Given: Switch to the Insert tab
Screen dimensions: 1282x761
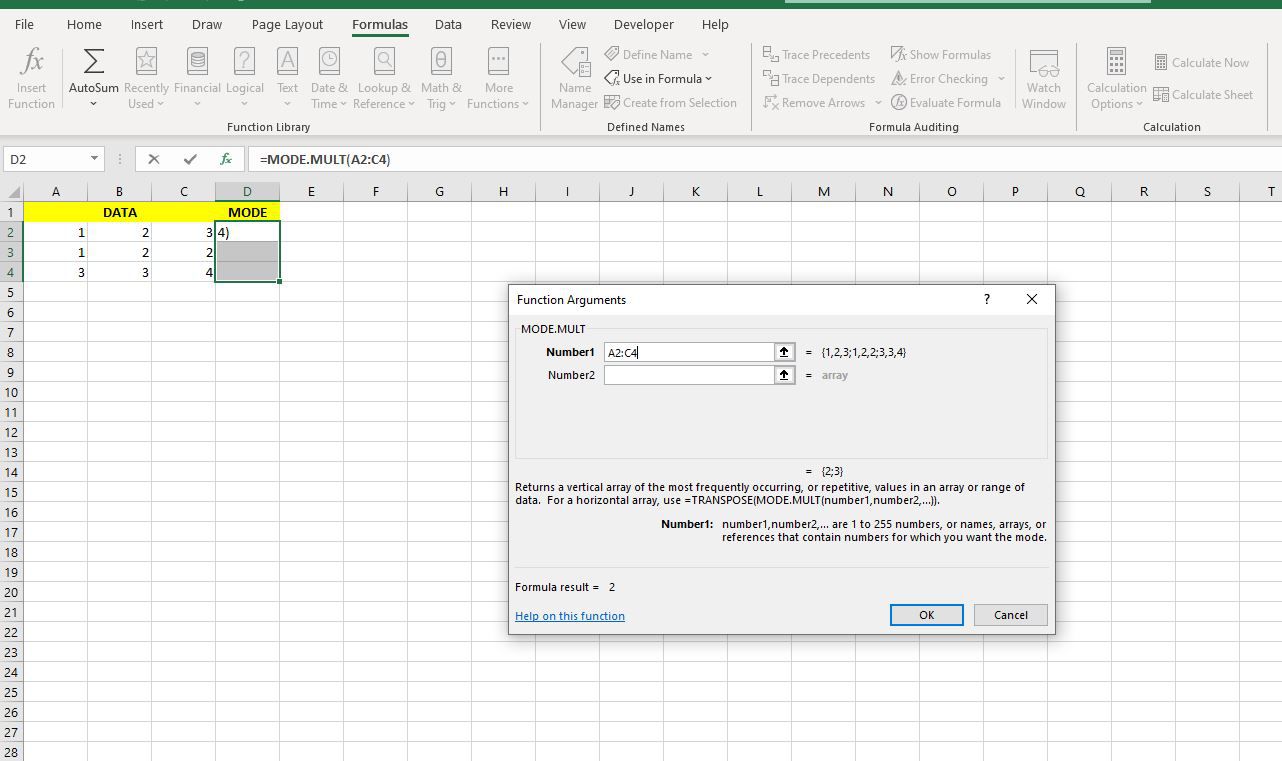Looking at the screenshot, I should click(x=146, y=24).
